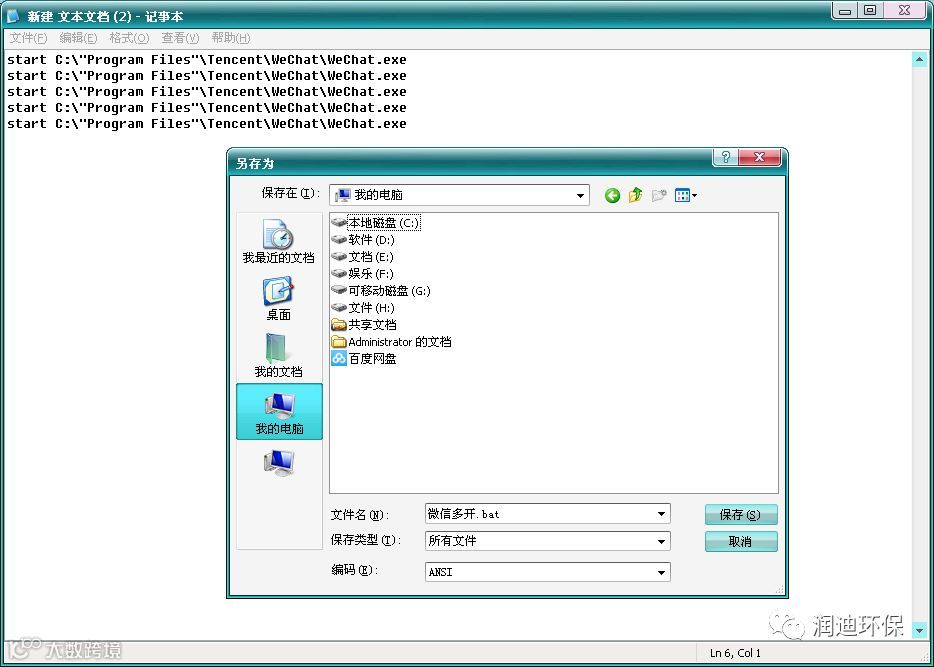Select Administrator 的文档 folder
934x667 pixels.
click(x=391, y=342)
